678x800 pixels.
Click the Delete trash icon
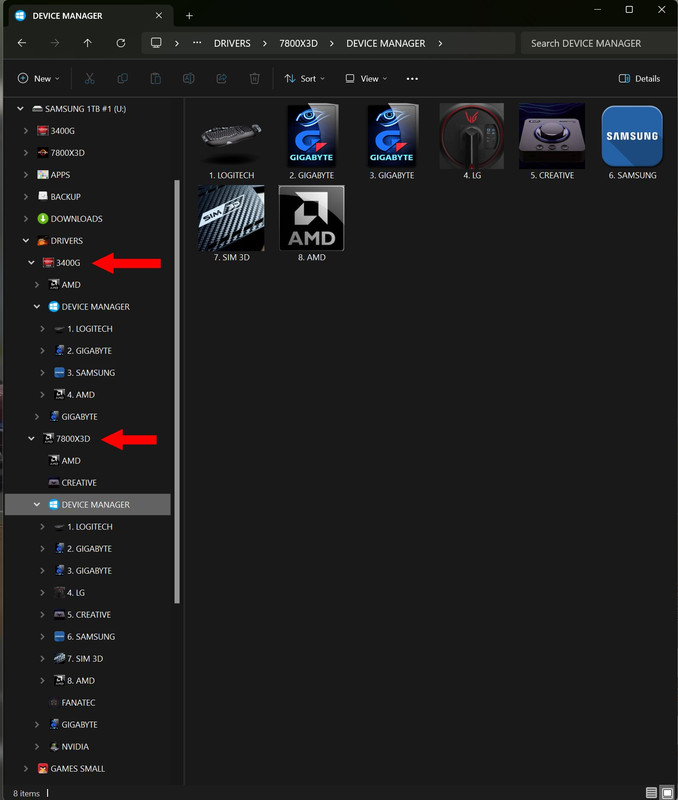(x=255, y=79)
